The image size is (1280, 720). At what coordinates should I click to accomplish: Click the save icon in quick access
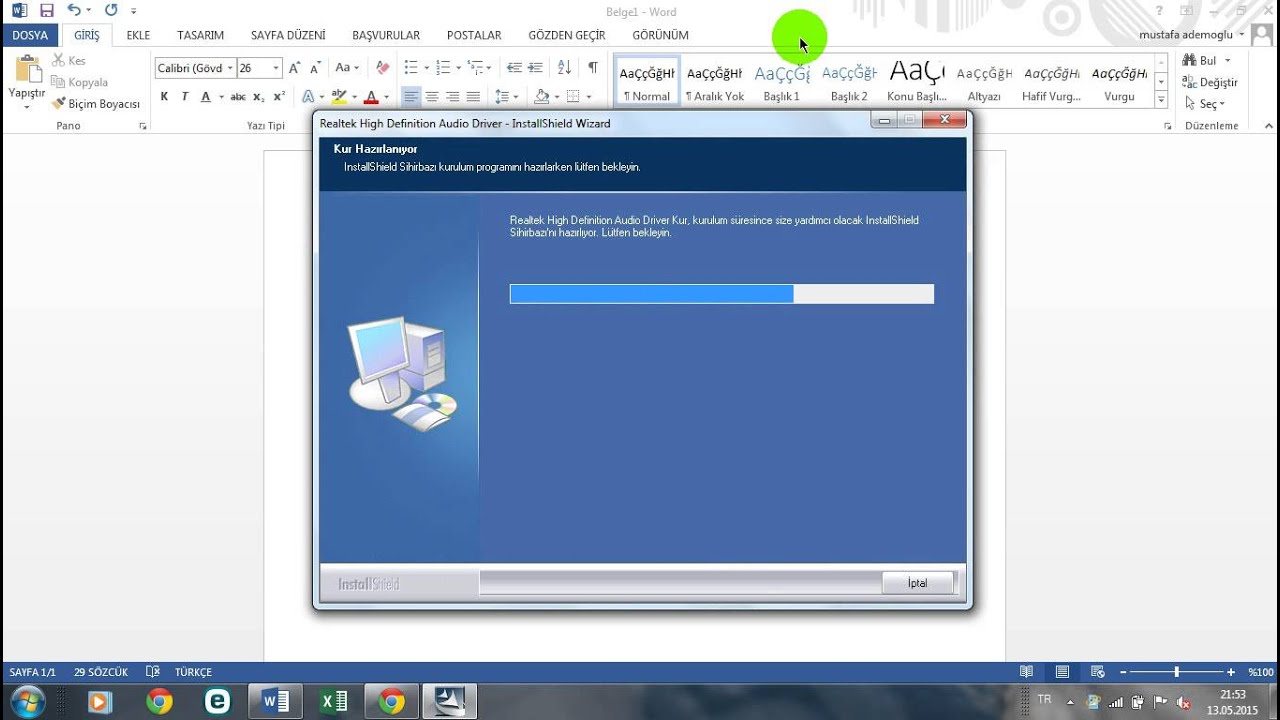tap(46, 11)
